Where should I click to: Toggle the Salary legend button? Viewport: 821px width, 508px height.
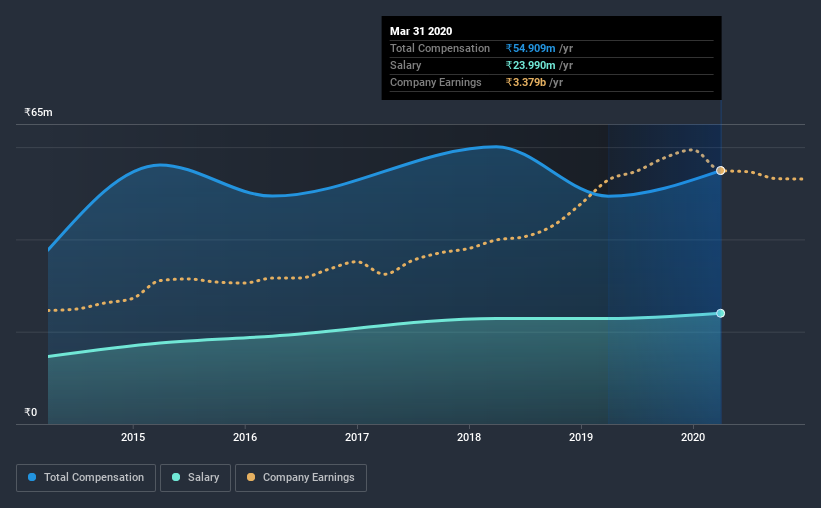pos(195,478)
